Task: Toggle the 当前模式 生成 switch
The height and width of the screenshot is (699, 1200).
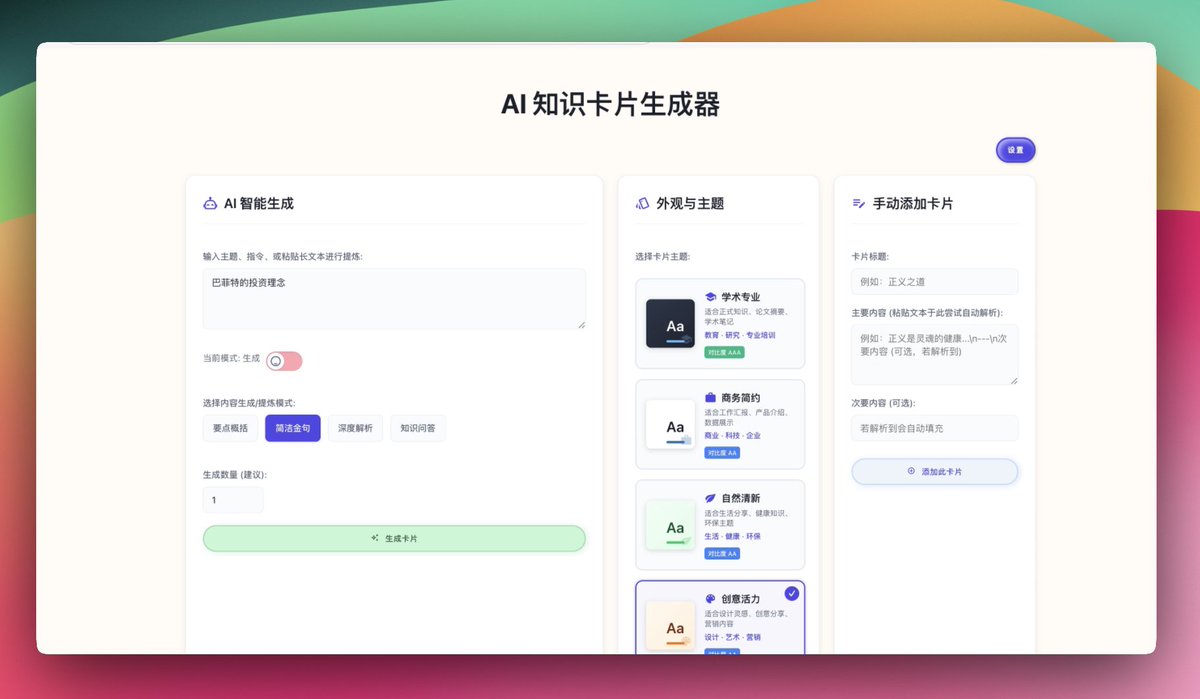Action: point(284,361)
